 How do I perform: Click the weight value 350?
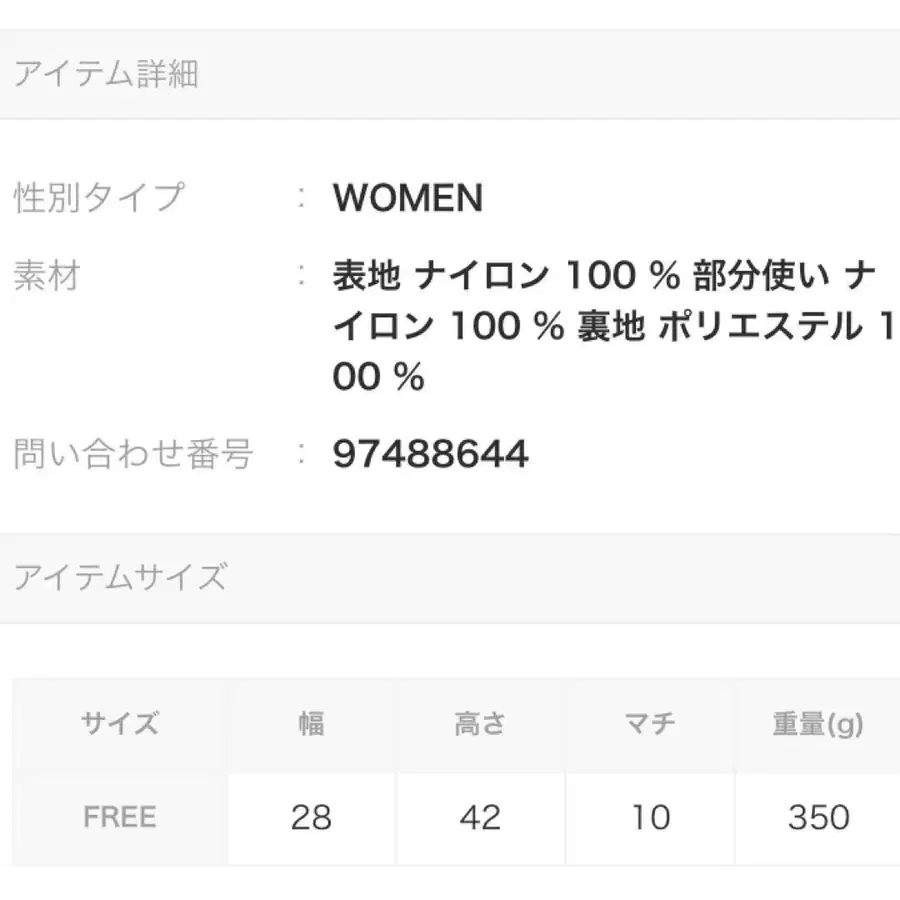coord(818,817)
